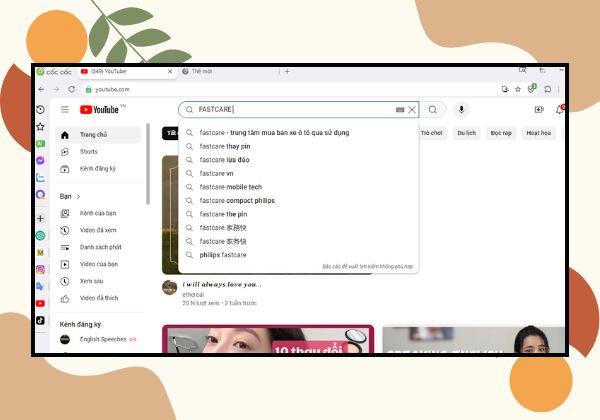Switch to the Thẻ mới tab
Viewport: 600px width, 420px height.
[228, 72]
